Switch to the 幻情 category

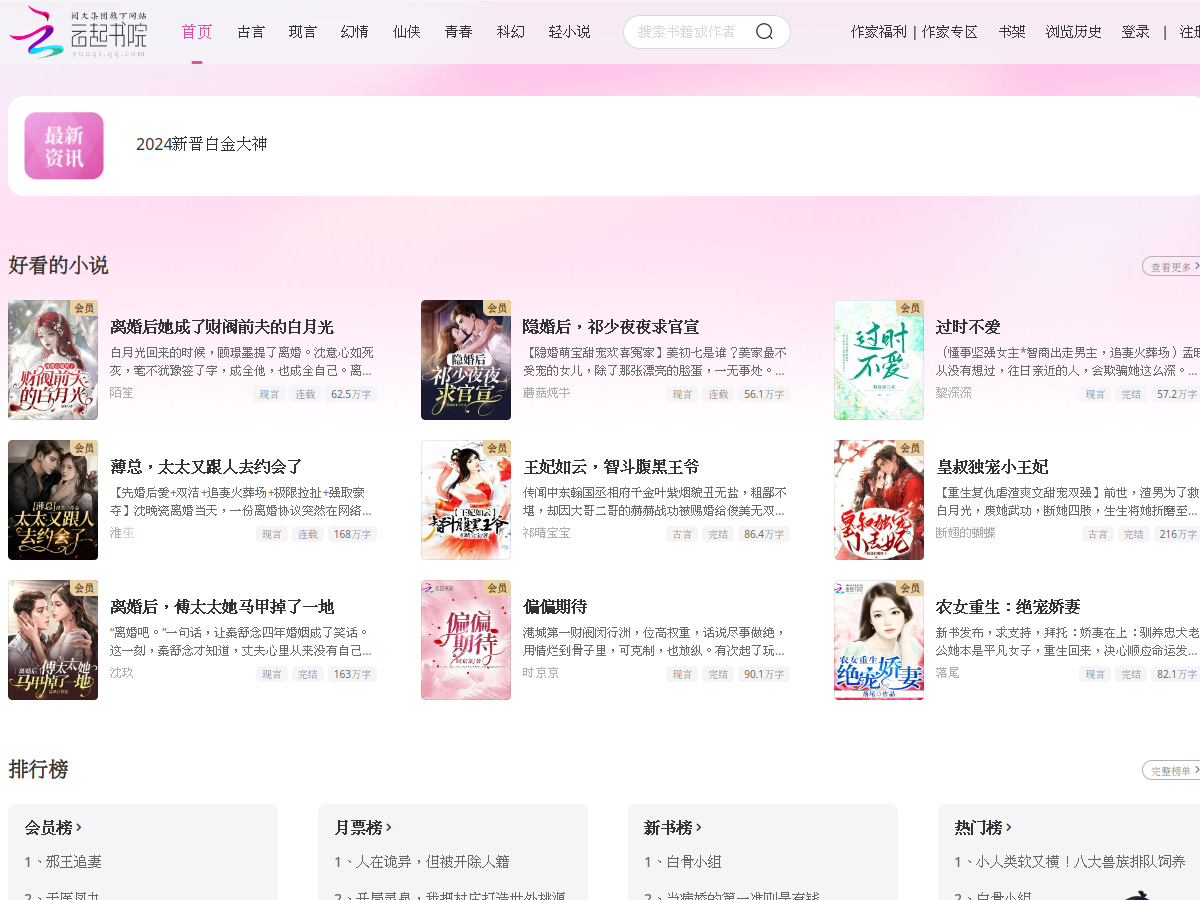tap(355, 32)
